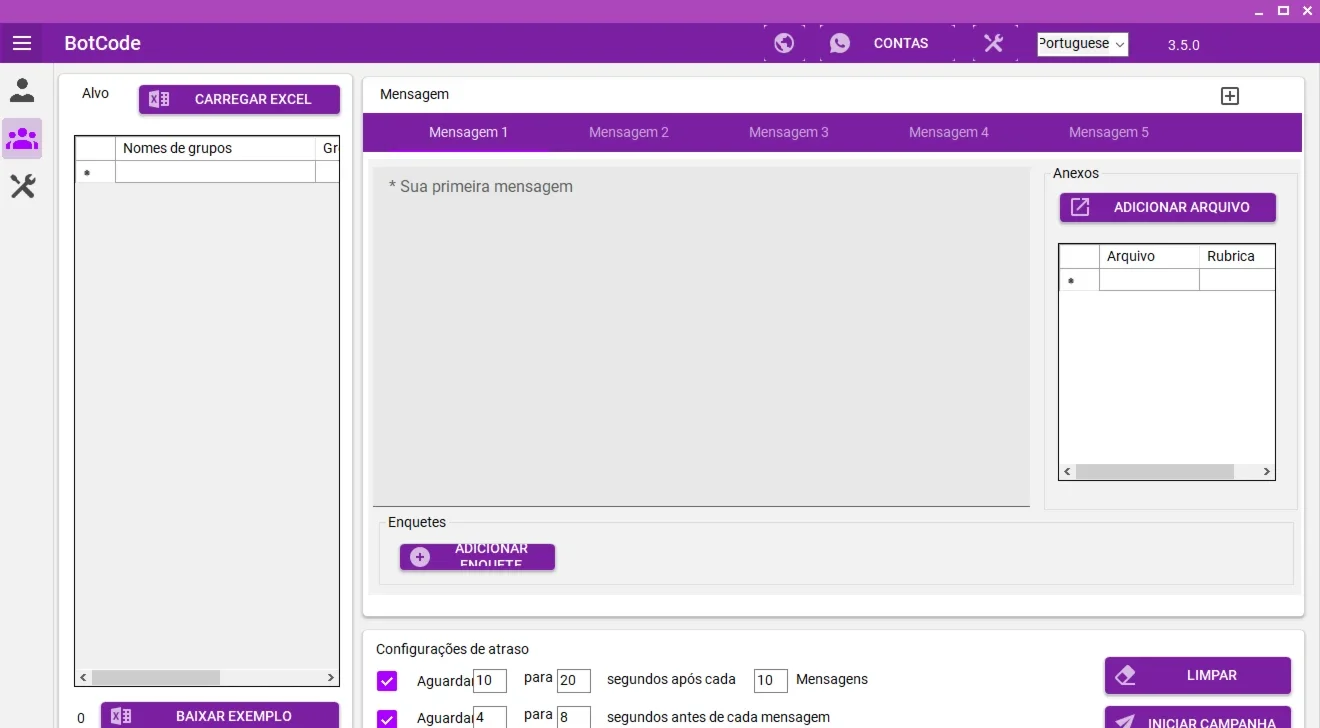The width and height of the screenshot is (1320, 728).
Task: Open the hamburger menu
Action: [x=22, y=43]
